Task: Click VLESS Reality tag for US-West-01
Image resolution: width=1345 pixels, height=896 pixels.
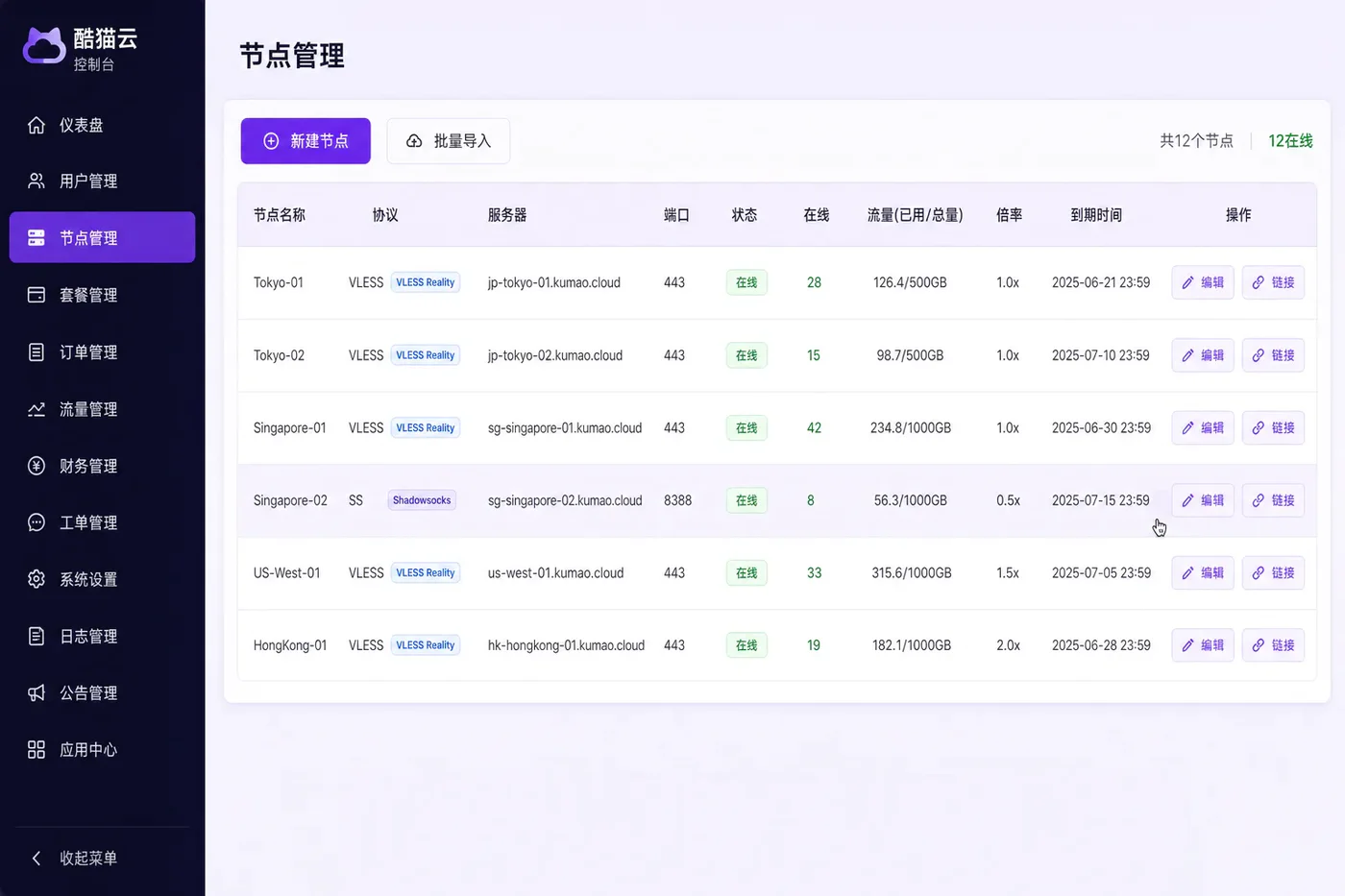Action: [x=426, y=572]
